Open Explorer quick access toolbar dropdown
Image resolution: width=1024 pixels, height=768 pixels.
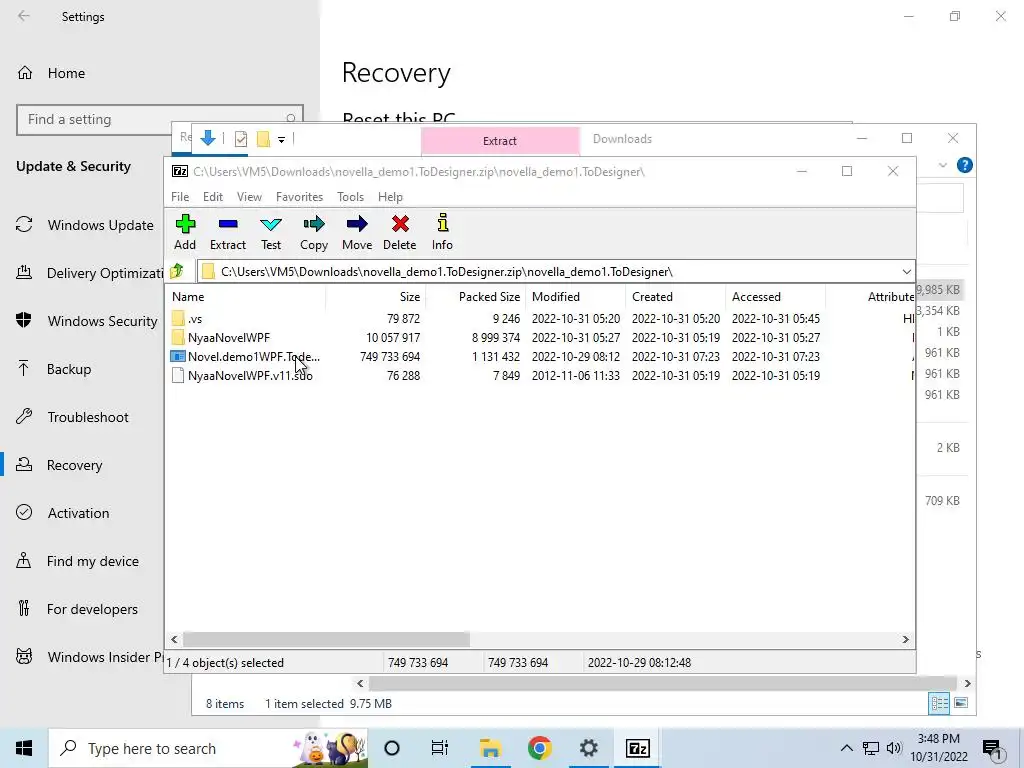[x=281, y=139]
